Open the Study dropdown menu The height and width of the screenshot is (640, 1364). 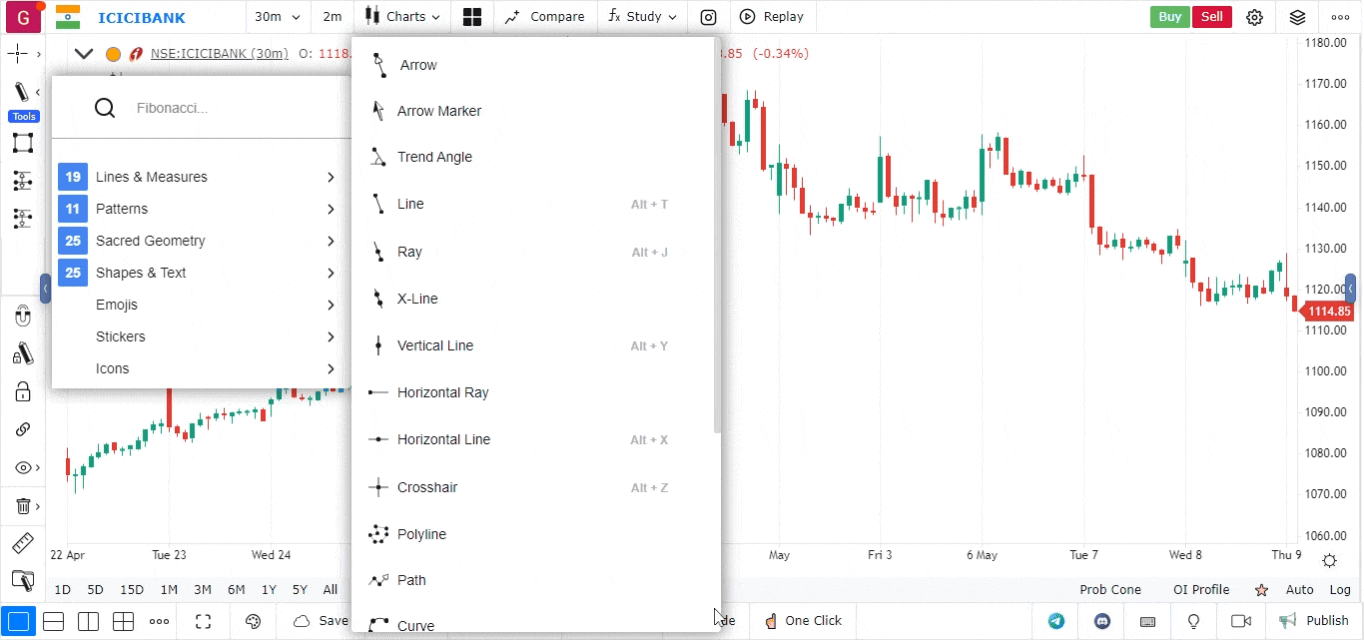[x=643, y=17]
